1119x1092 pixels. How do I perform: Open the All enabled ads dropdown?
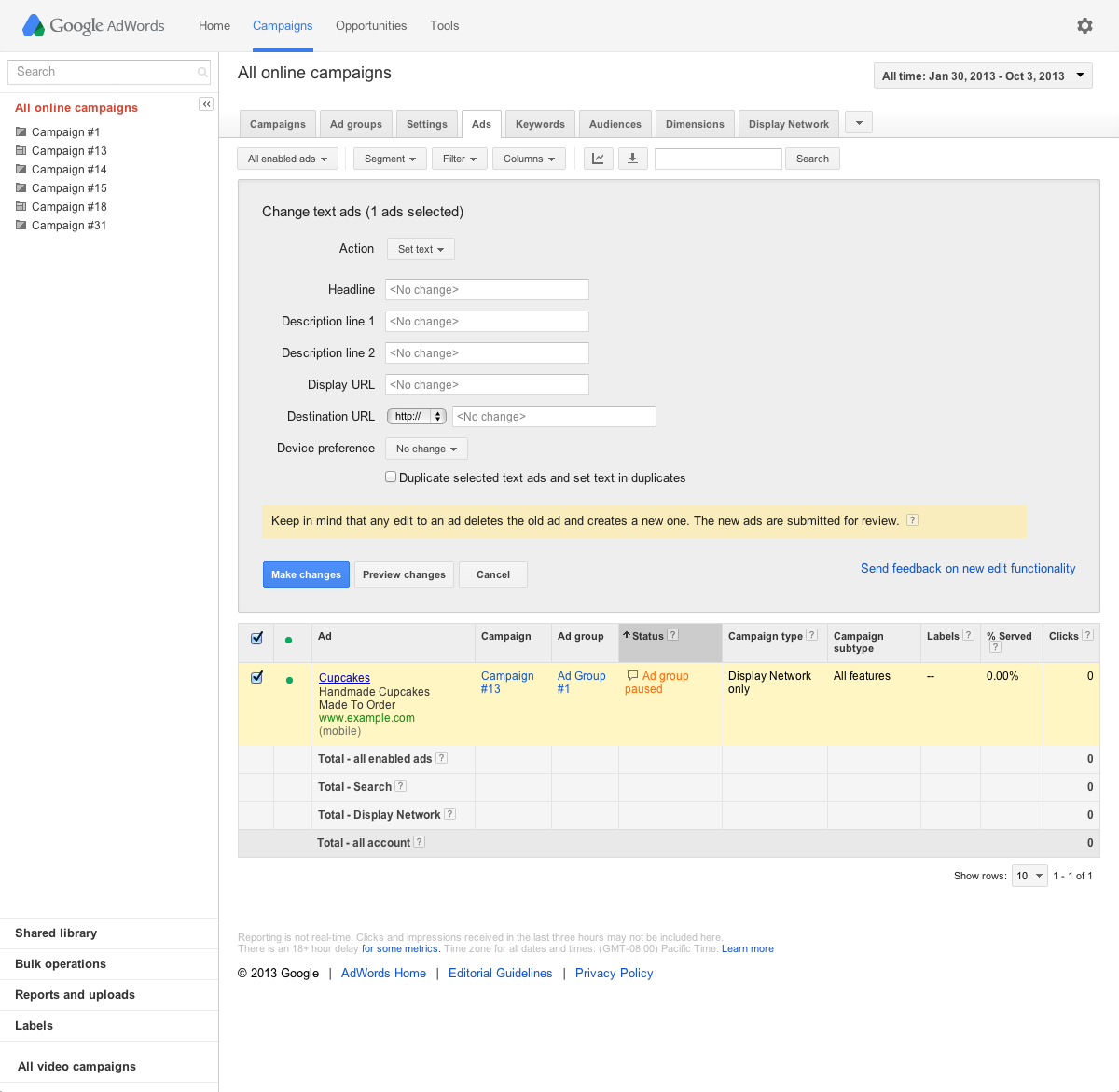[287, 159]
